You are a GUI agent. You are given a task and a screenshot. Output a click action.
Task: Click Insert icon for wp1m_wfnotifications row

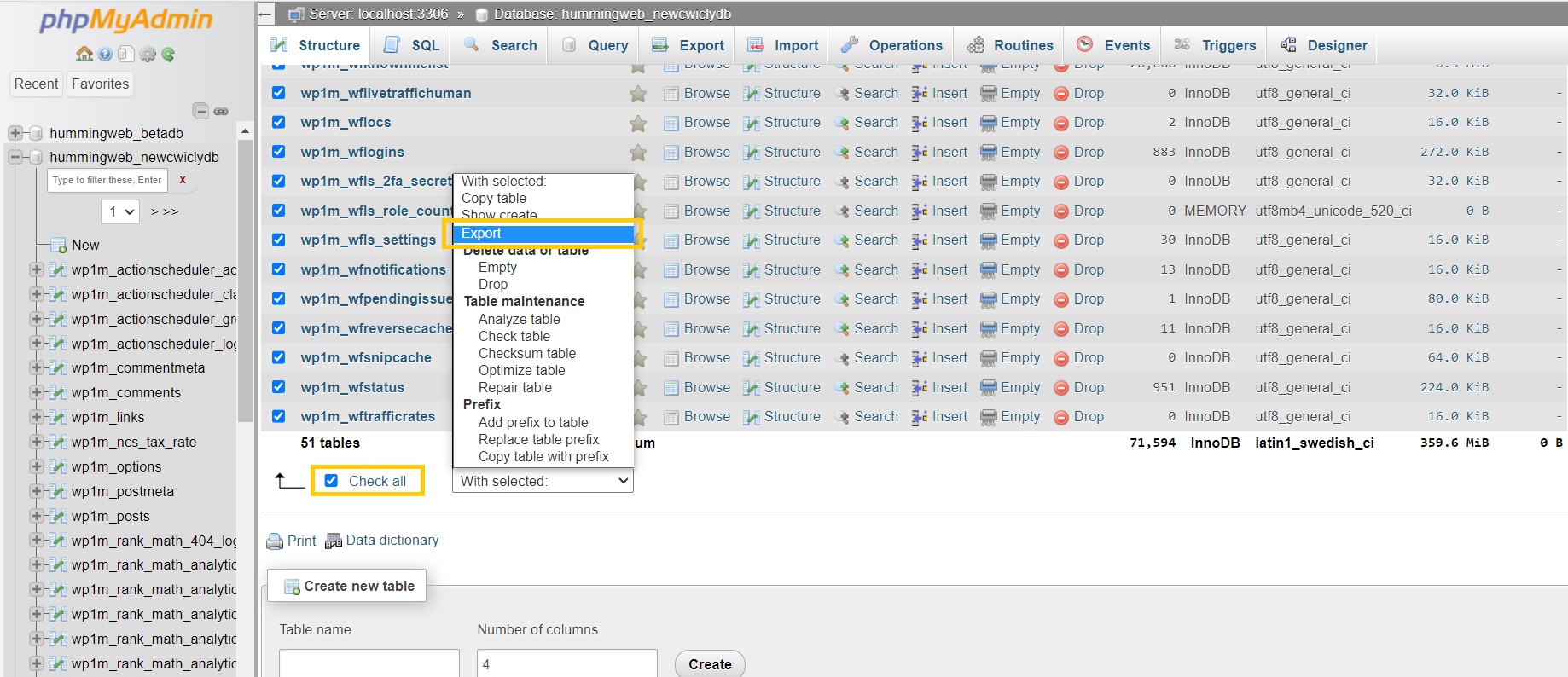(x=920, y=269)
